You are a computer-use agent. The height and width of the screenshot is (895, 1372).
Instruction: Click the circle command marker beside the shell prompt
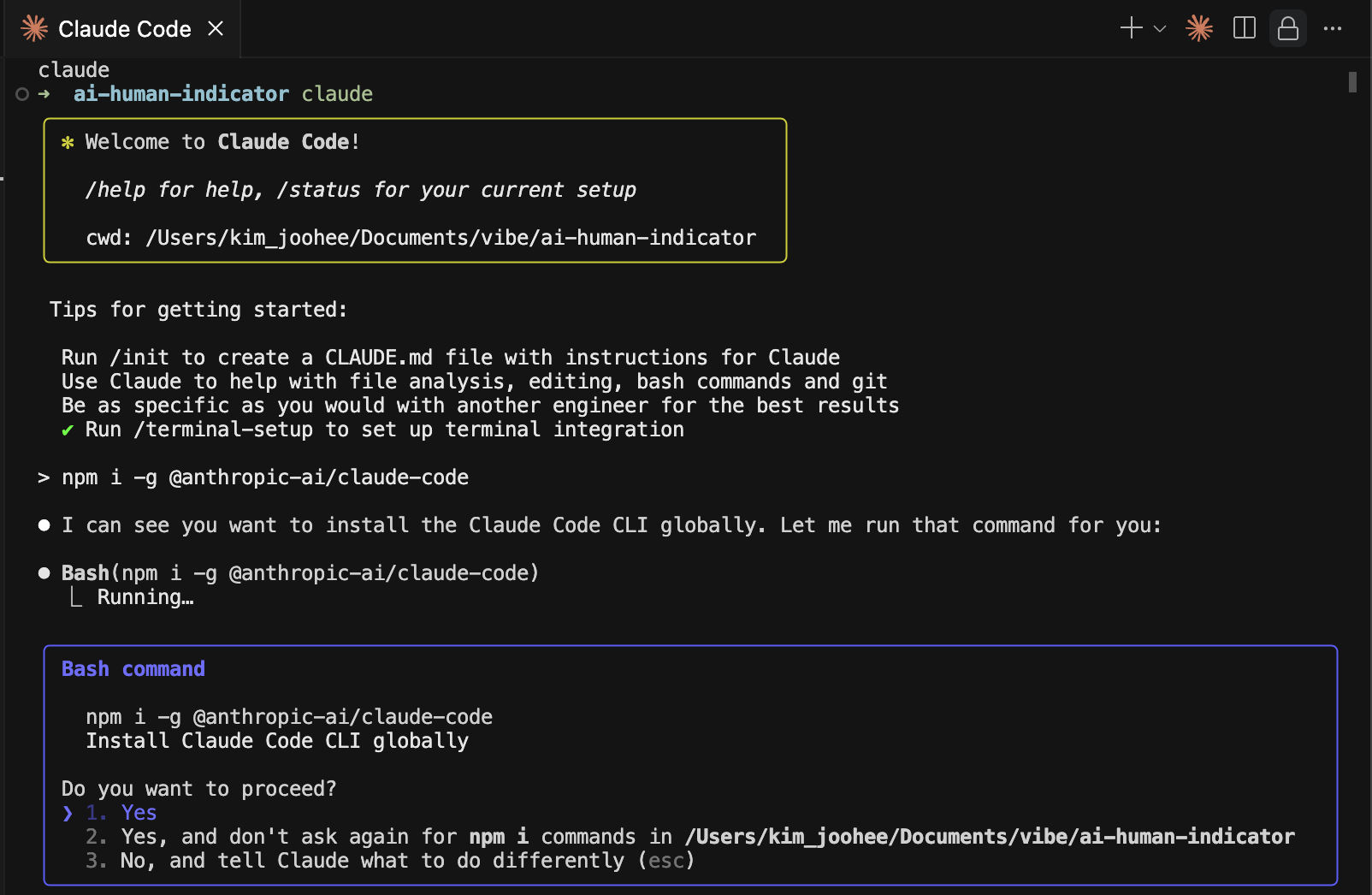[x=22, y=94]
